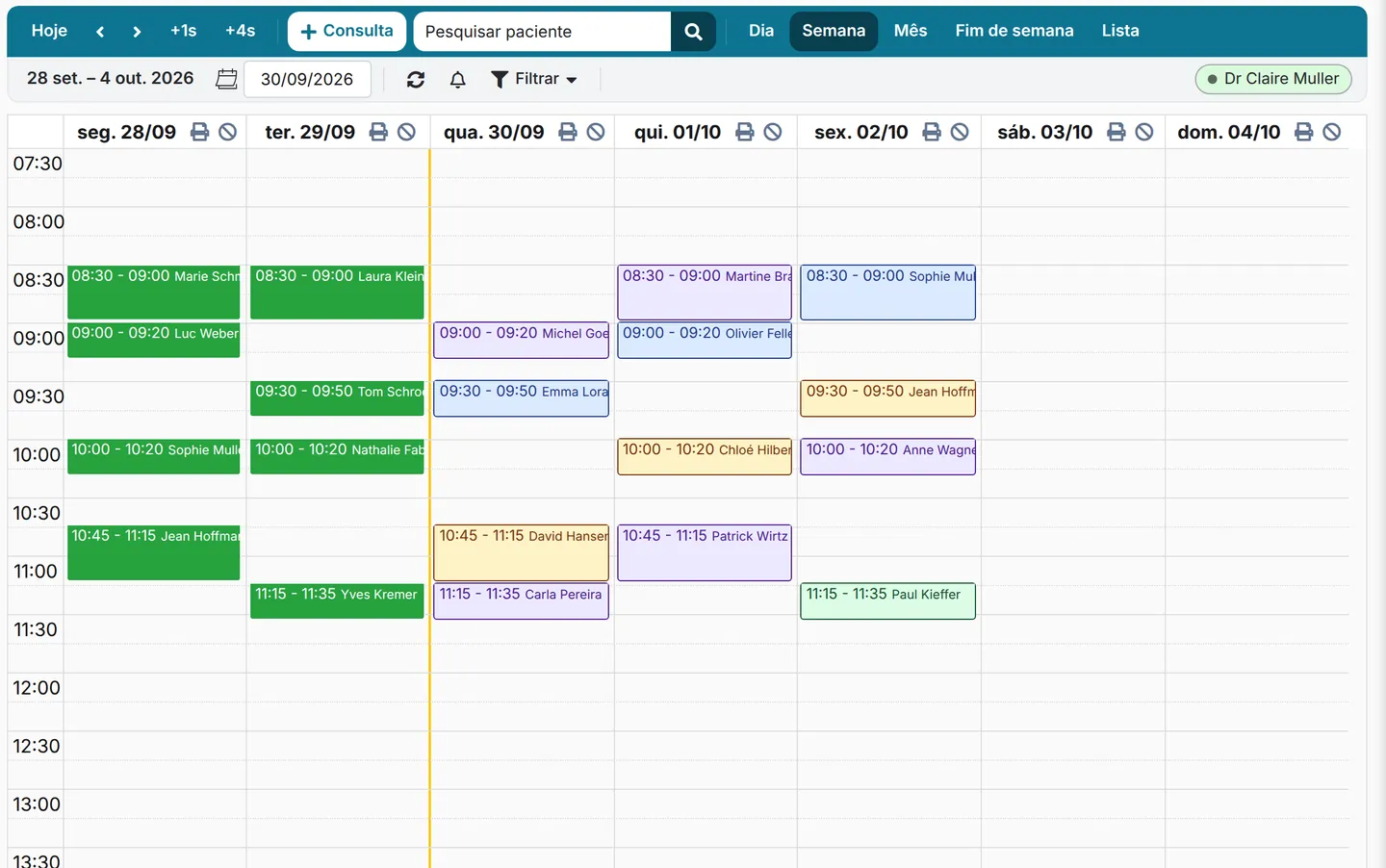Print the schedule for qua. 30/09
The image size is (1386, 868).
coord(568,132)
